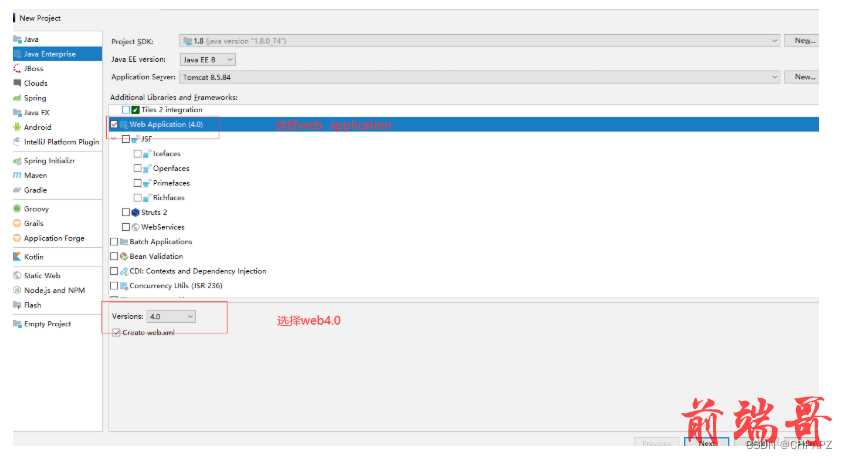Click the IntelliJ Platform Plugin icon
The image size is (848, 459).
pos(17,142)
